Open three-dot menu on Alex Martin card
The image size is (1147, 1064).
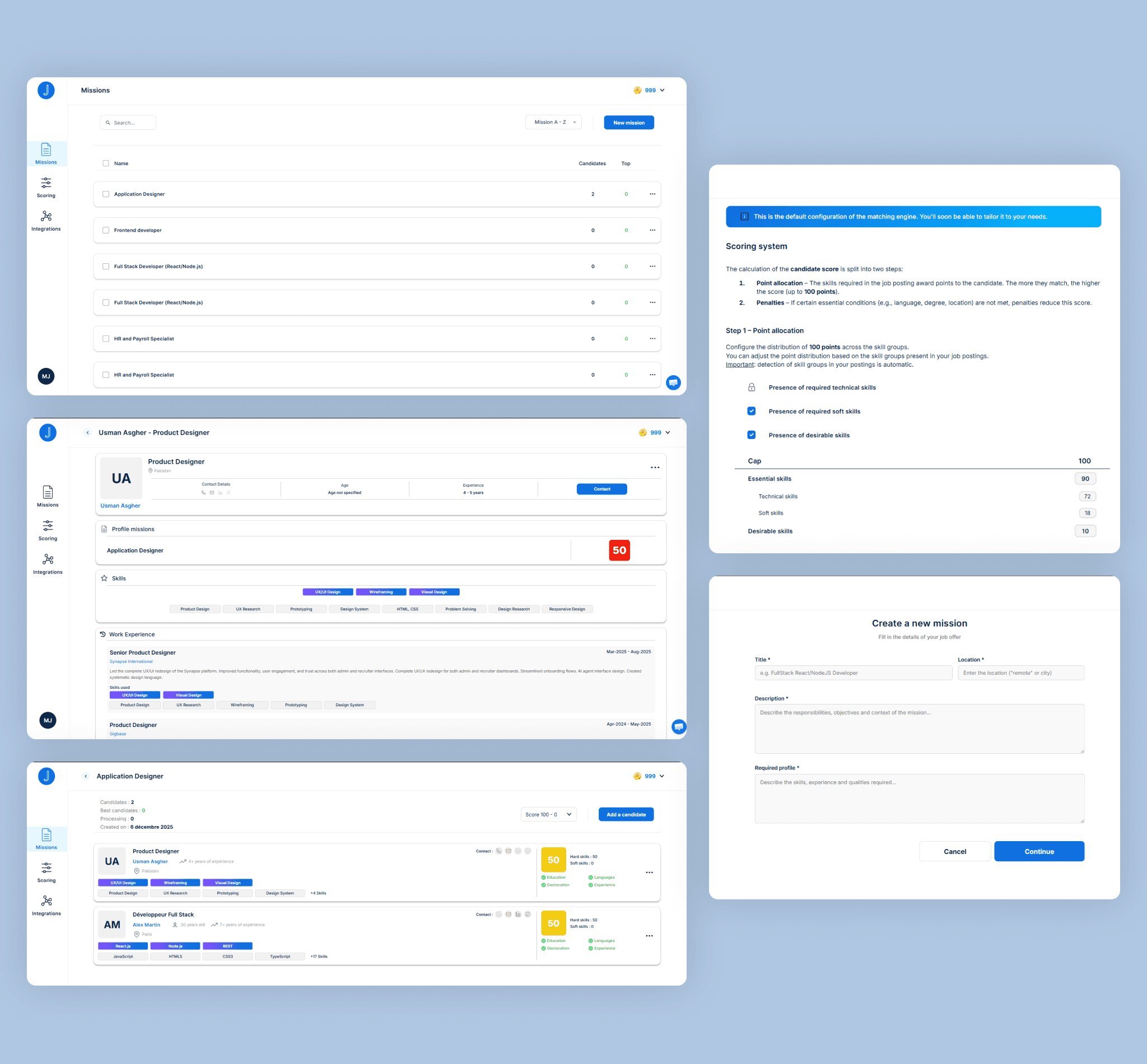tap(649, 936)
